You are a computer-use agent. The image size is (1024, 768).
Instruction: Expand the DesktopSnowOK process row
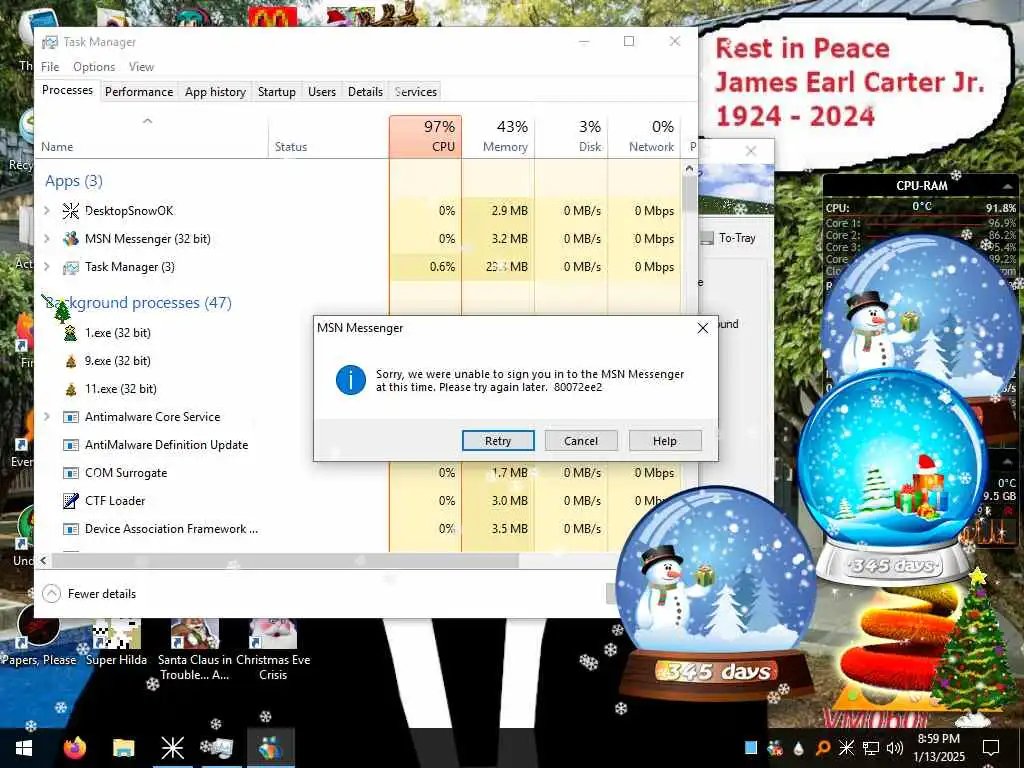tap(46, 211)
